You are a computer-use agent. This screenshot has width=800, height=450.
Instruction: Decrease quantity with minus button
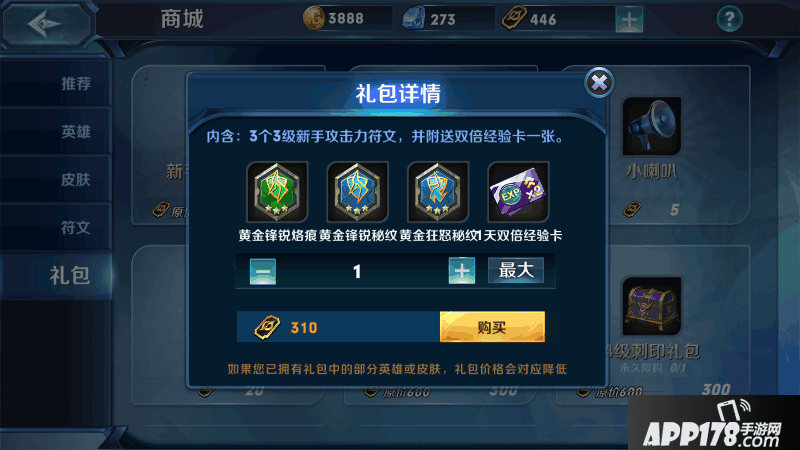click(263, 271)
